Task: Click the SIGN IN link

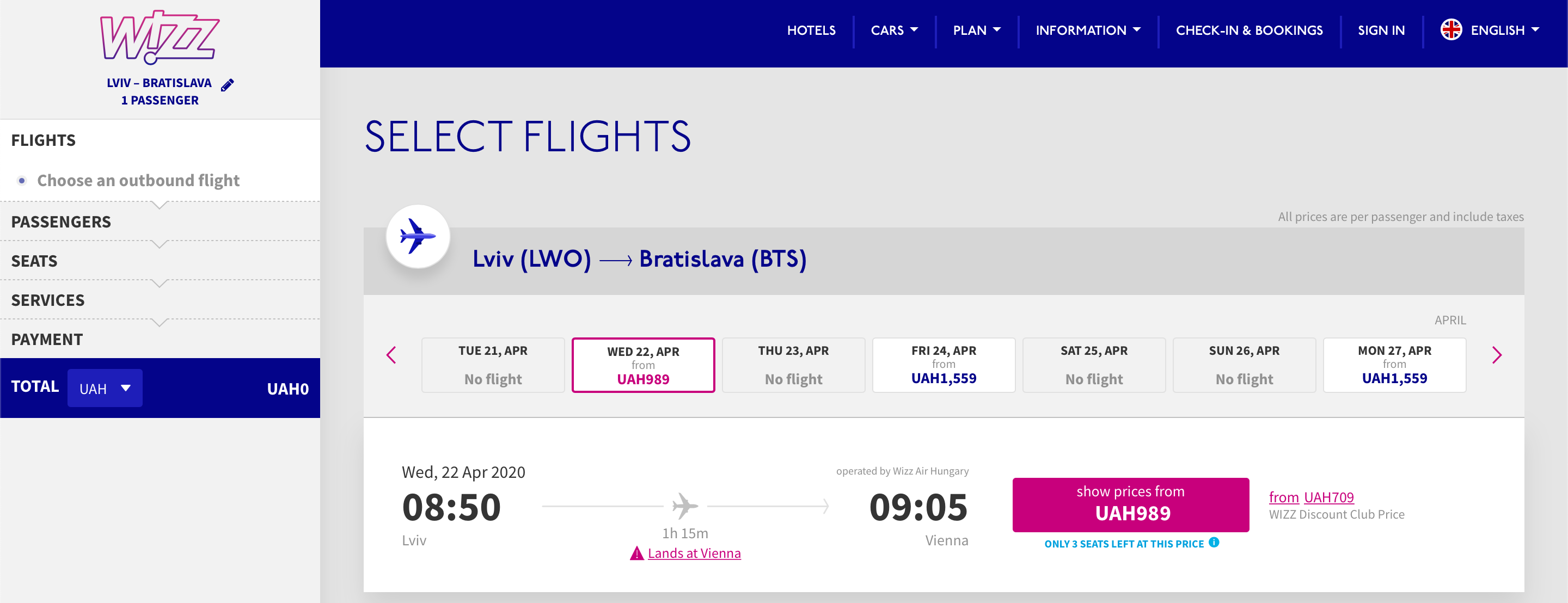Action: [1381, 30]
